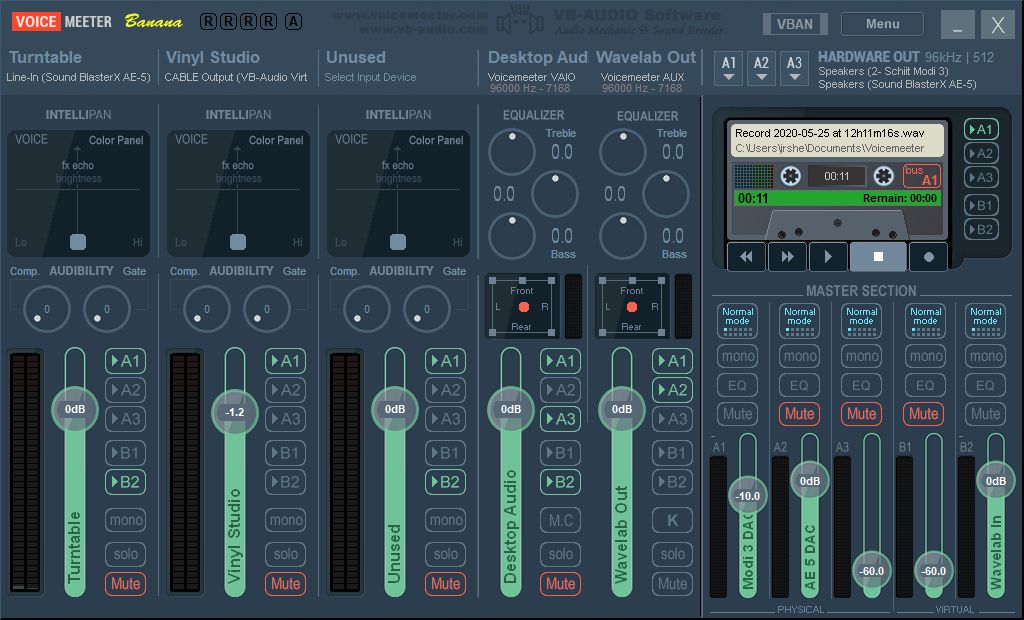Click the Desktop Audio Bass knob
This screenshot has width=1024, height=620.
coord(512,236)
